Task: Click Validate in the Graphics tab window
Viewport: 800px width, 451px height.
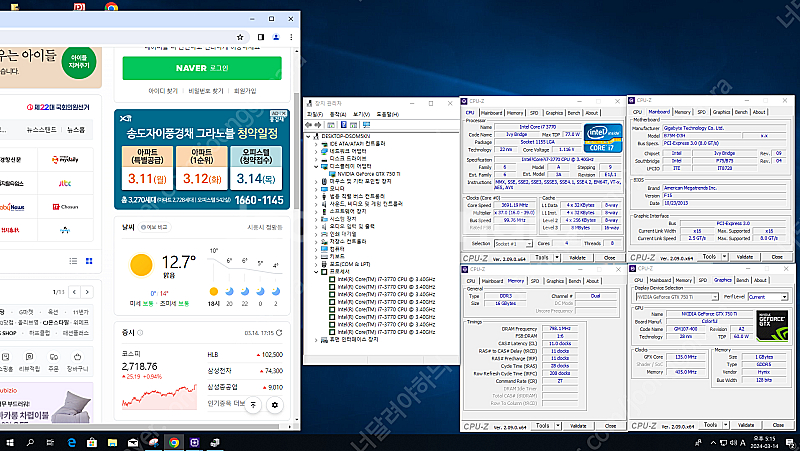Action: pyautogui.click(x=745, y=424)
